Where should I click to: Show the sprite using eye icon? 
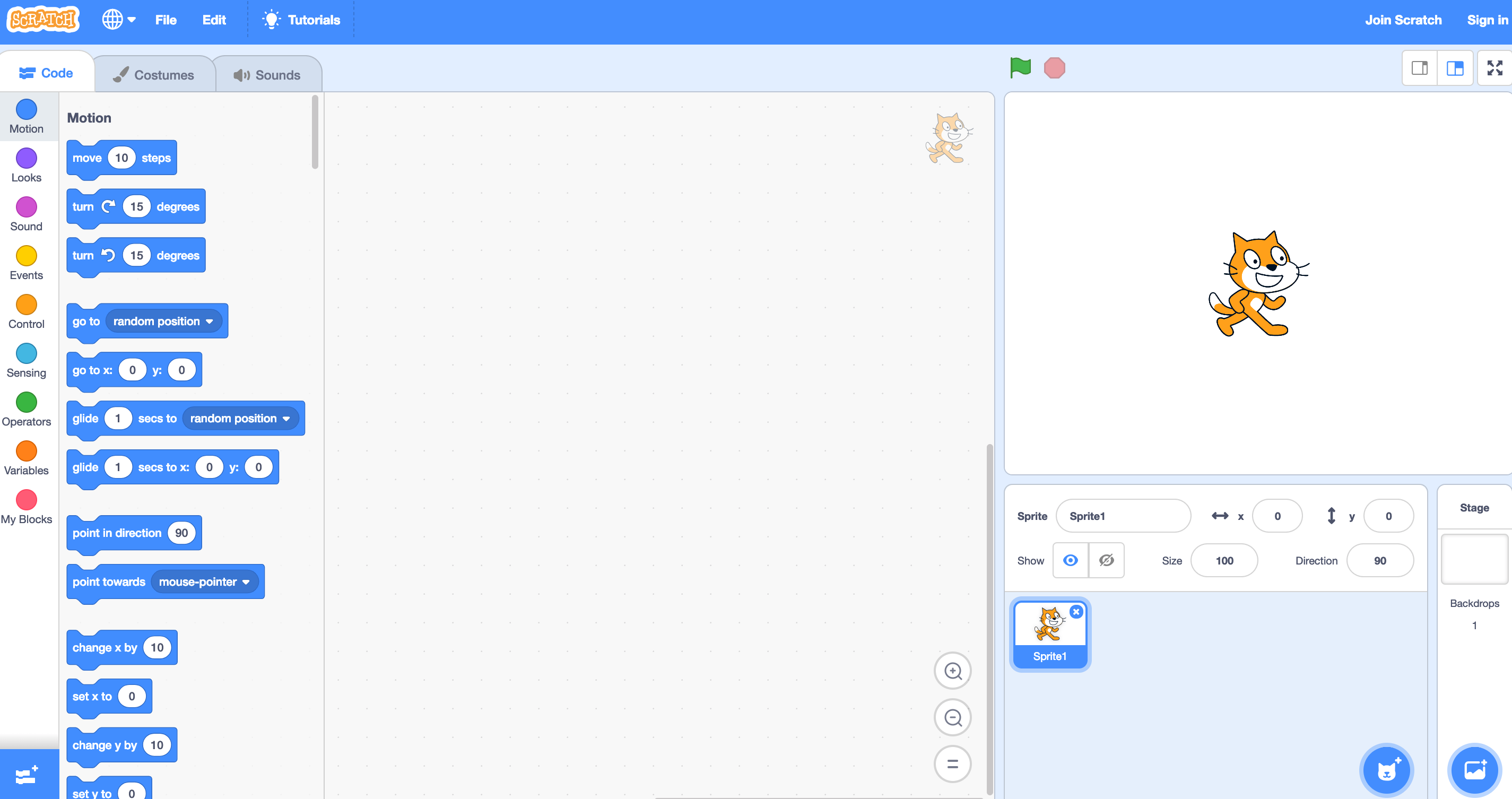point(1070,560)
